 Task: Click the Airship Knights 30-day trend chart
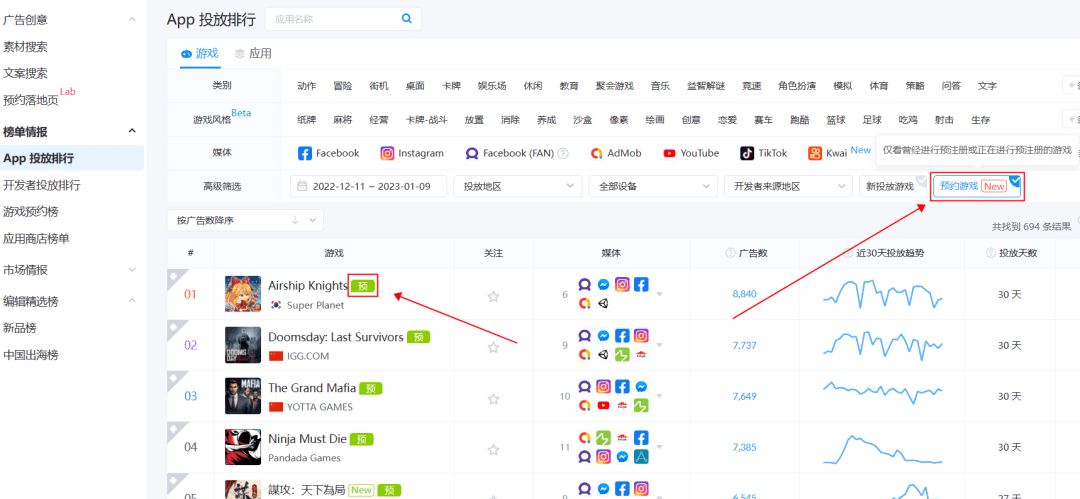(882, 294)
